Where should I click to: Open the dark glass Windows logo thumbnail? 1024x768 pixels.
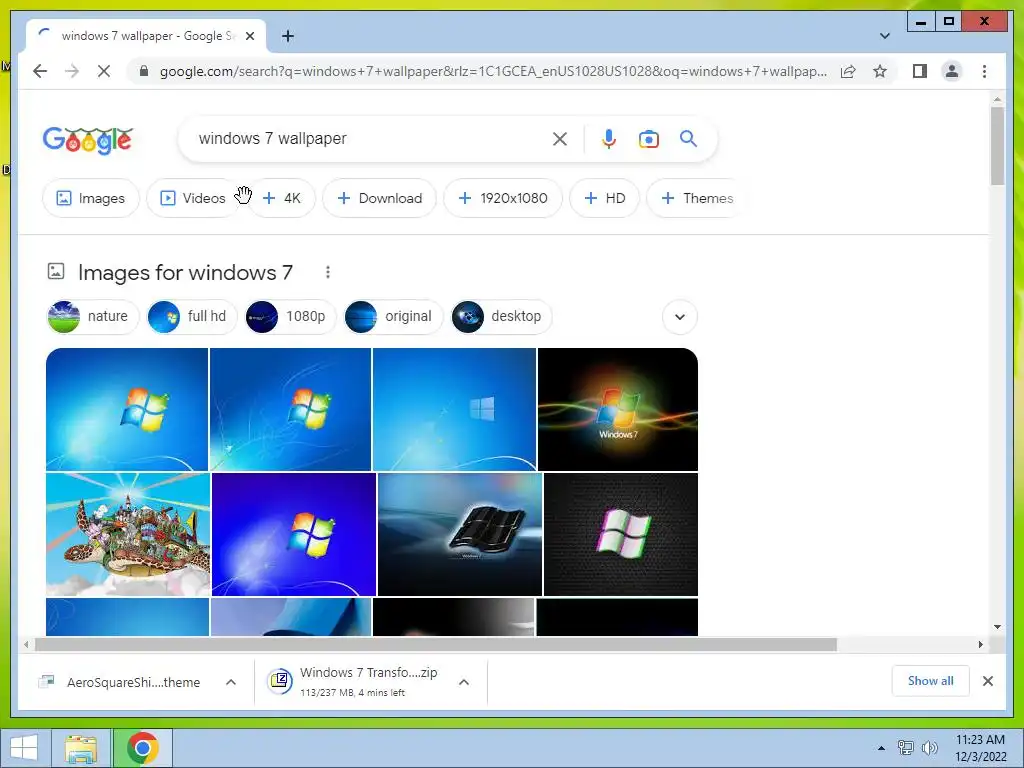pos(460,534)
